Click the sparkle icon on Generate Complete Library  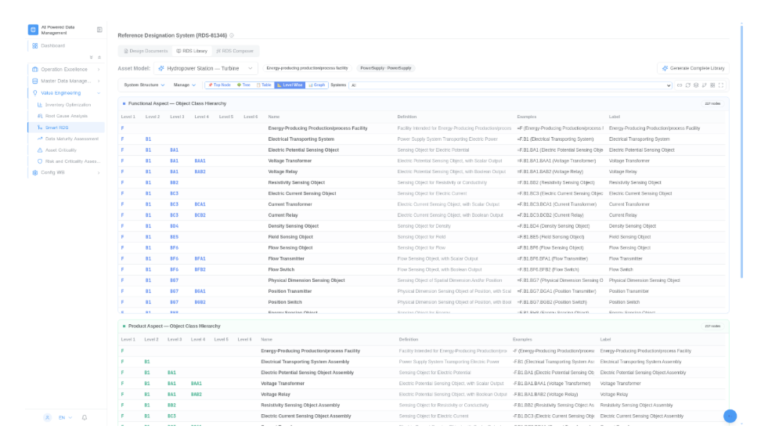[665, 68]
